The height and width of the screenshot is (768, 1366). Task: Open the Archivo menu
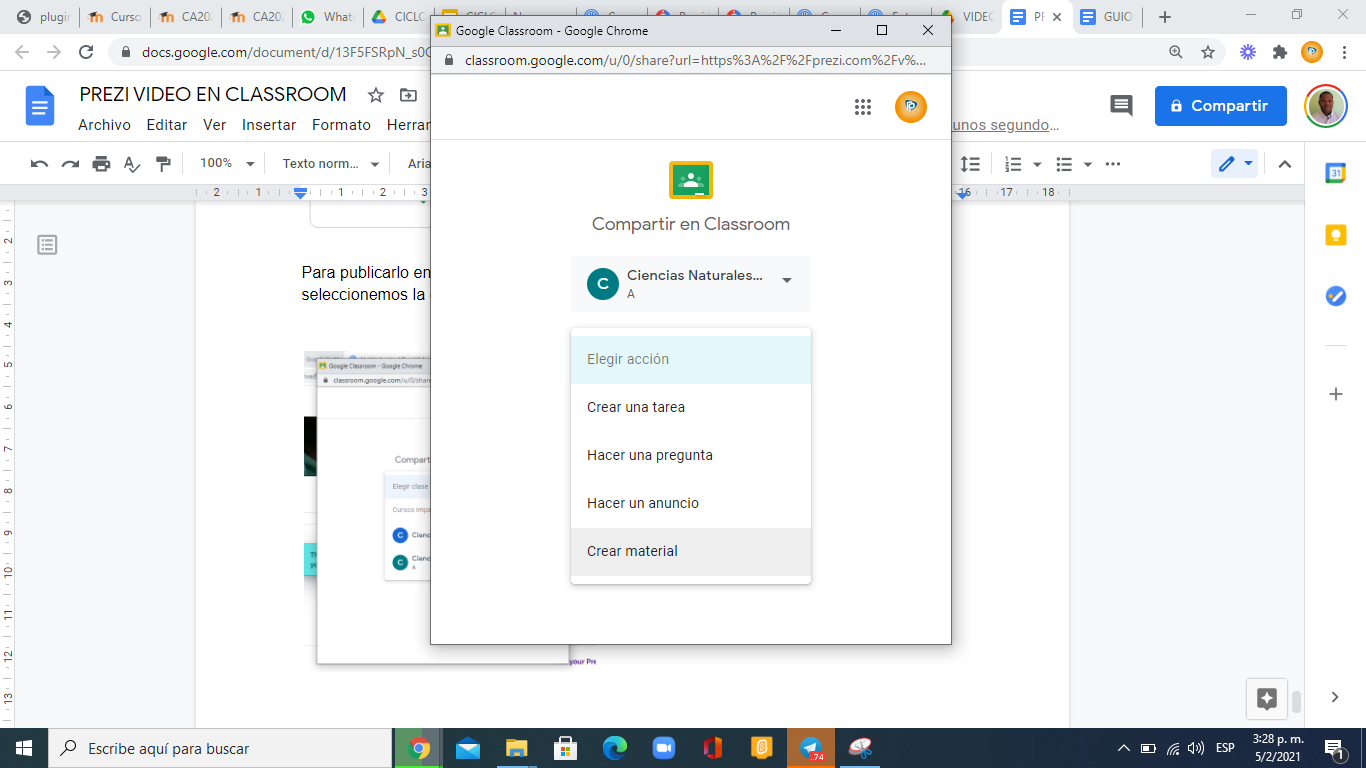tap(104, 125)
